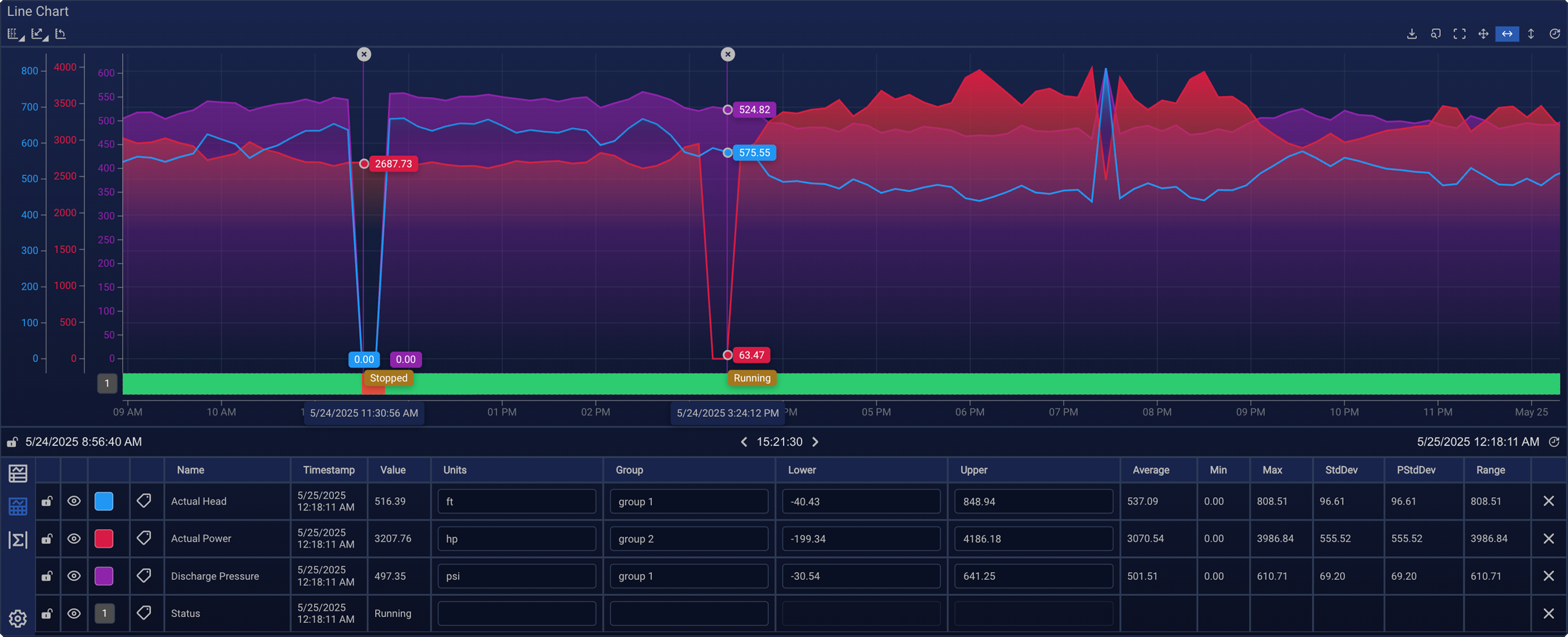Open the grid options icon in top-left toolbar

pyautogui.click(x=15, y=34)
